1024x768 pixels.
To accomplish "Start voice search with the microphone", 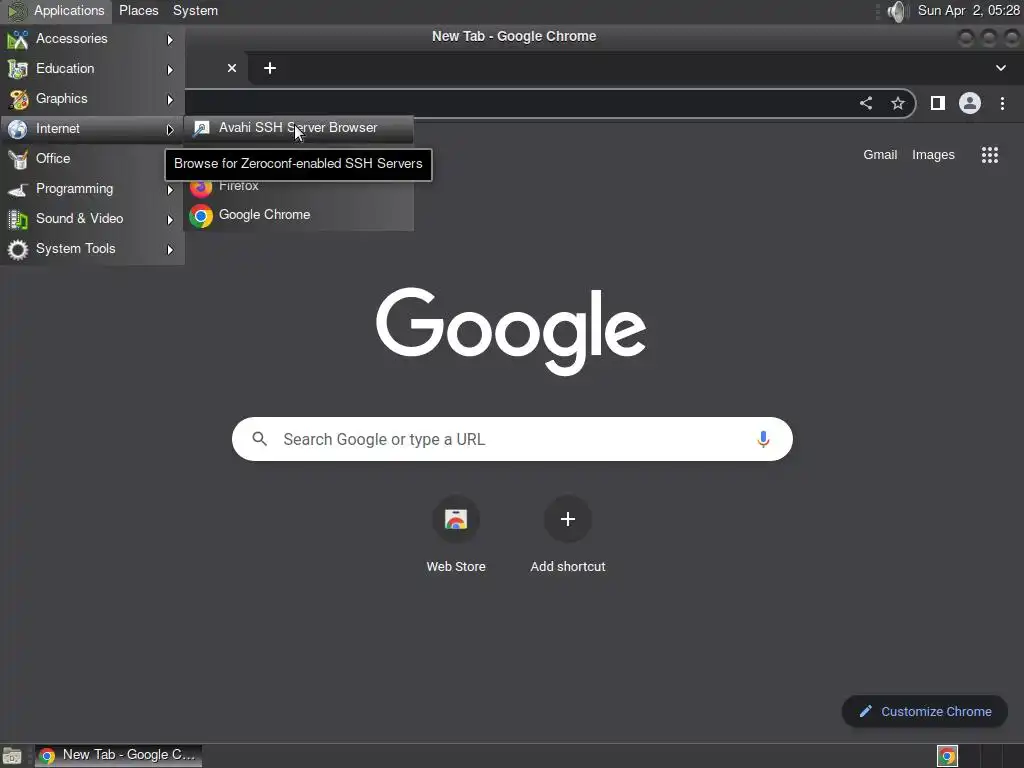I will 763,439.
